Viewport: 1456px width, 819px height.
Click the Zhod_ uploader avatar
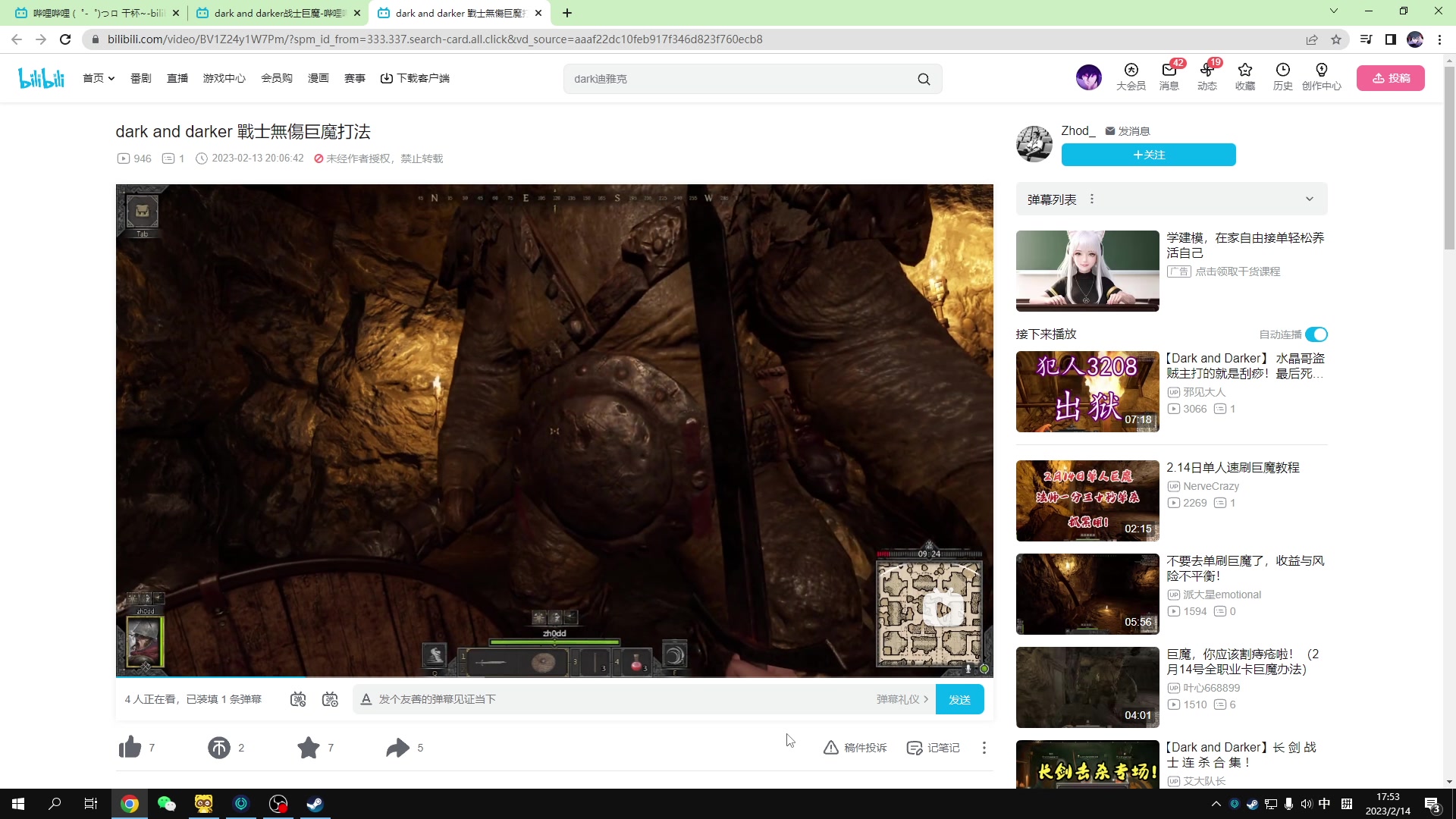tap(1034, 143)
